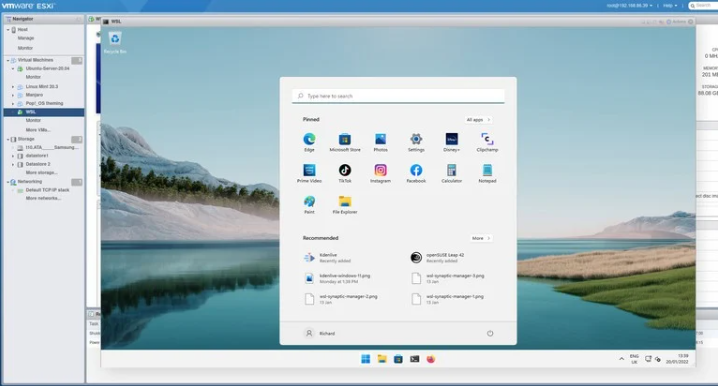Open Firefox from the taskbar
This screenshot has width=718, height=386.
click(x=431, y=359)
